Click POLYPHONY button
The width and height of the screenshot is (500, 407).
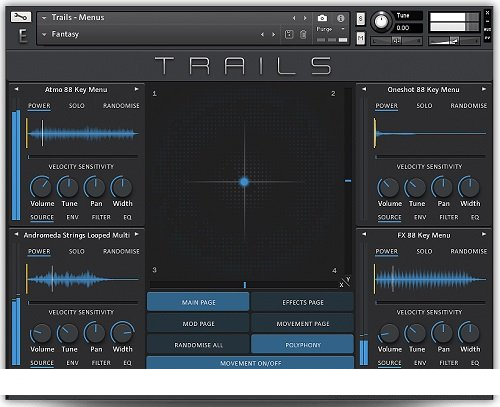[x=303, y=345]
